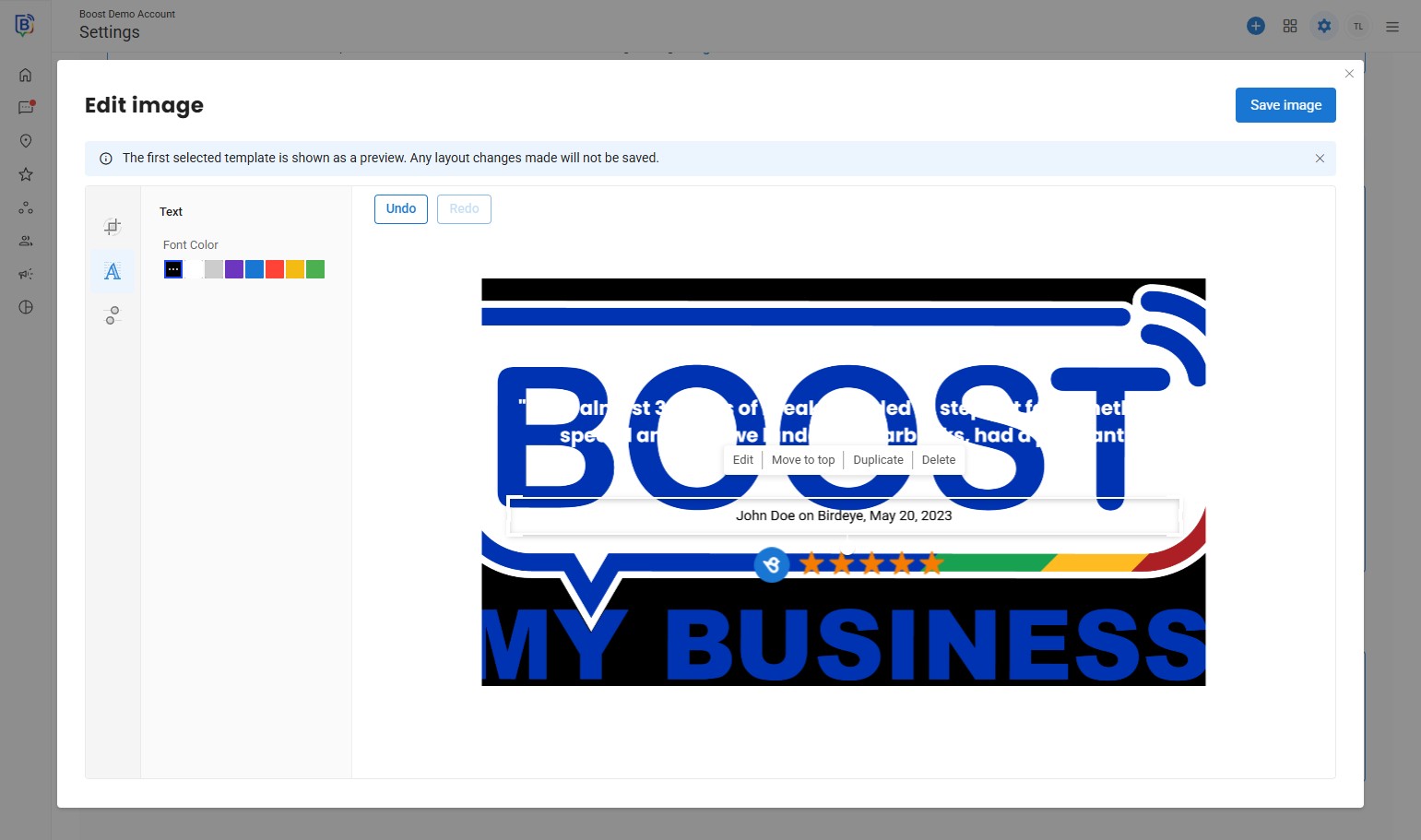Choose the purple font color swatch
Image resolution: width=1421 pixels, height=840 pixels.
(x=234, y=269)
